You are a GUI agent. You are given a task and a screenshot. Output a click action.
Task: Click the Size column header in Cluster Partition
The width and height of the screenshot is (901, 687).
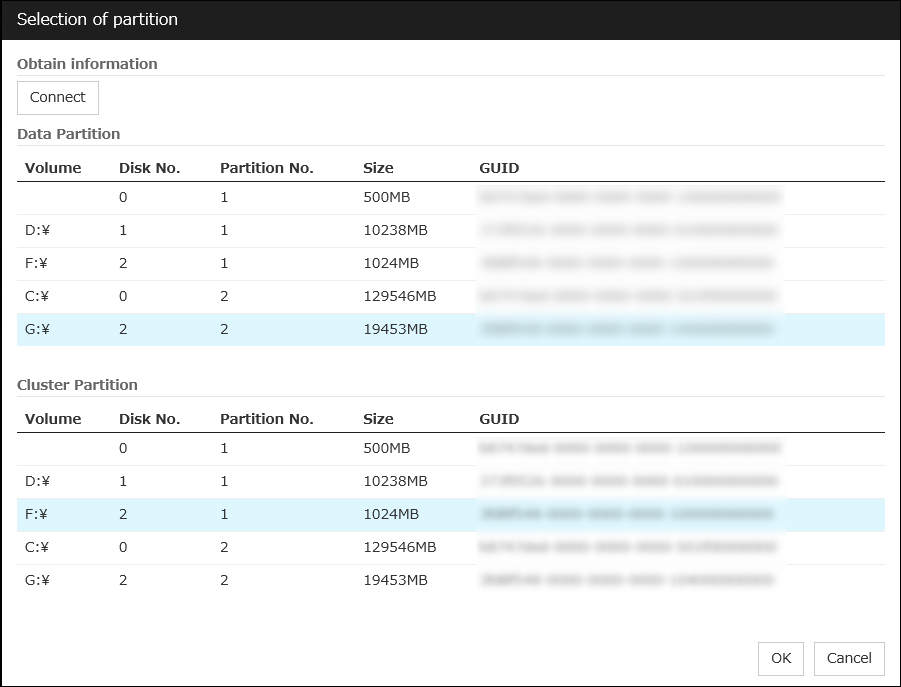point(378,418)
